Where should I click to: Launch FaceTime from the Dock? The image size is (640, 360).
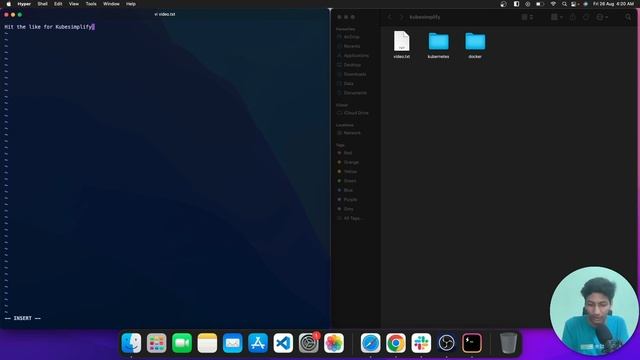point(182,343)
